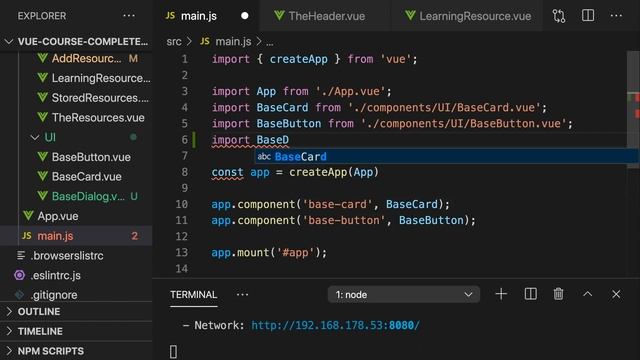
Task: Maximize terminal panel with up chevron
Action: [587, 294]
